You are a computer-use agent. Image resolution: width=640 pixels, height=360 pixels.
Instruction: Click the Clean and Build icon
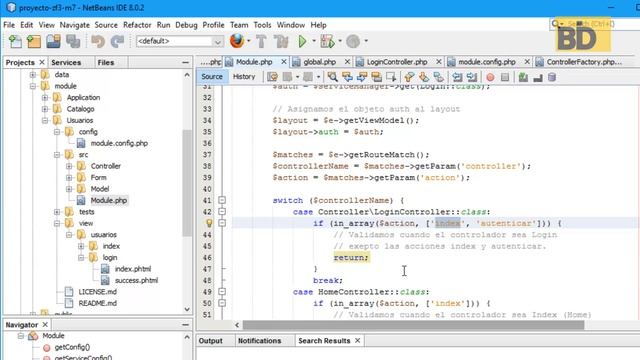[x=281, y=41]
